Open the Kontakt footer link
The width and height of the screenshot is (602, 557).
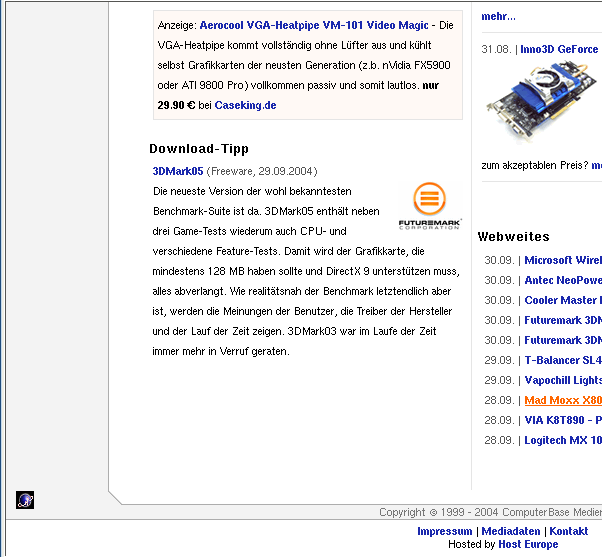(x=569, y=531)
